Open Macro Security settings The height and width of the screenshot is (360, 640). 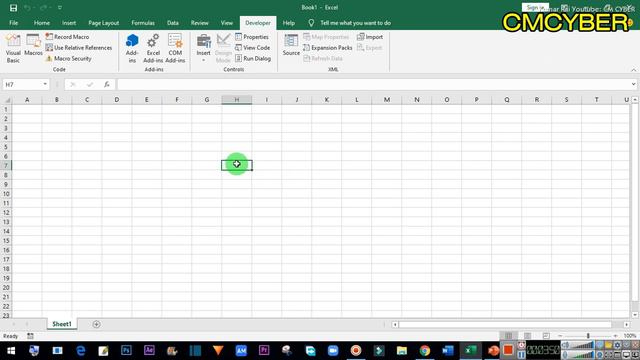click(x=68, y=58)
